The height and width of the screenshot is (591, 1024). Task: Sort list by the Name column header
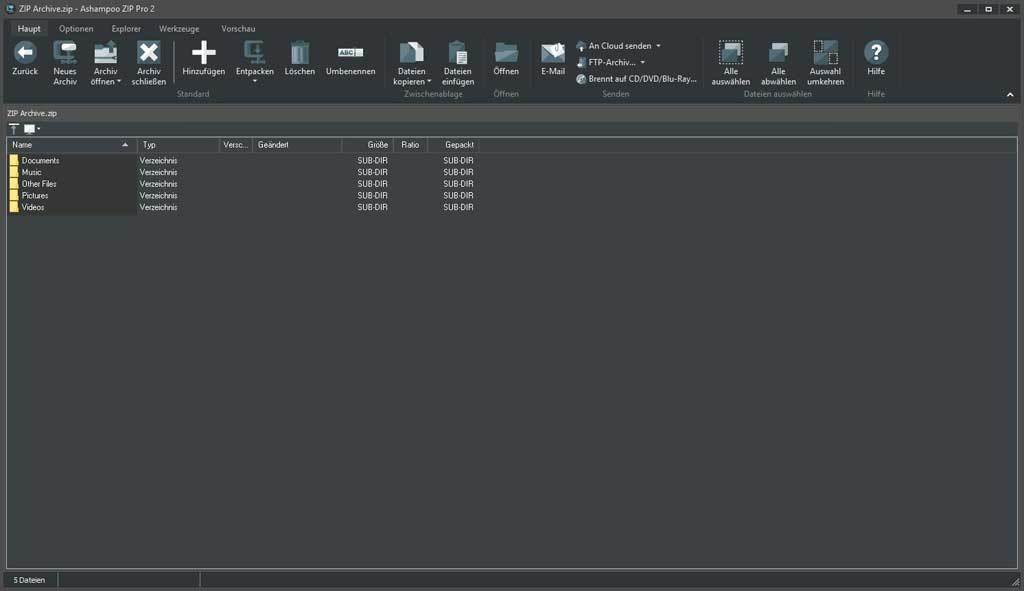tap(72, 145)
